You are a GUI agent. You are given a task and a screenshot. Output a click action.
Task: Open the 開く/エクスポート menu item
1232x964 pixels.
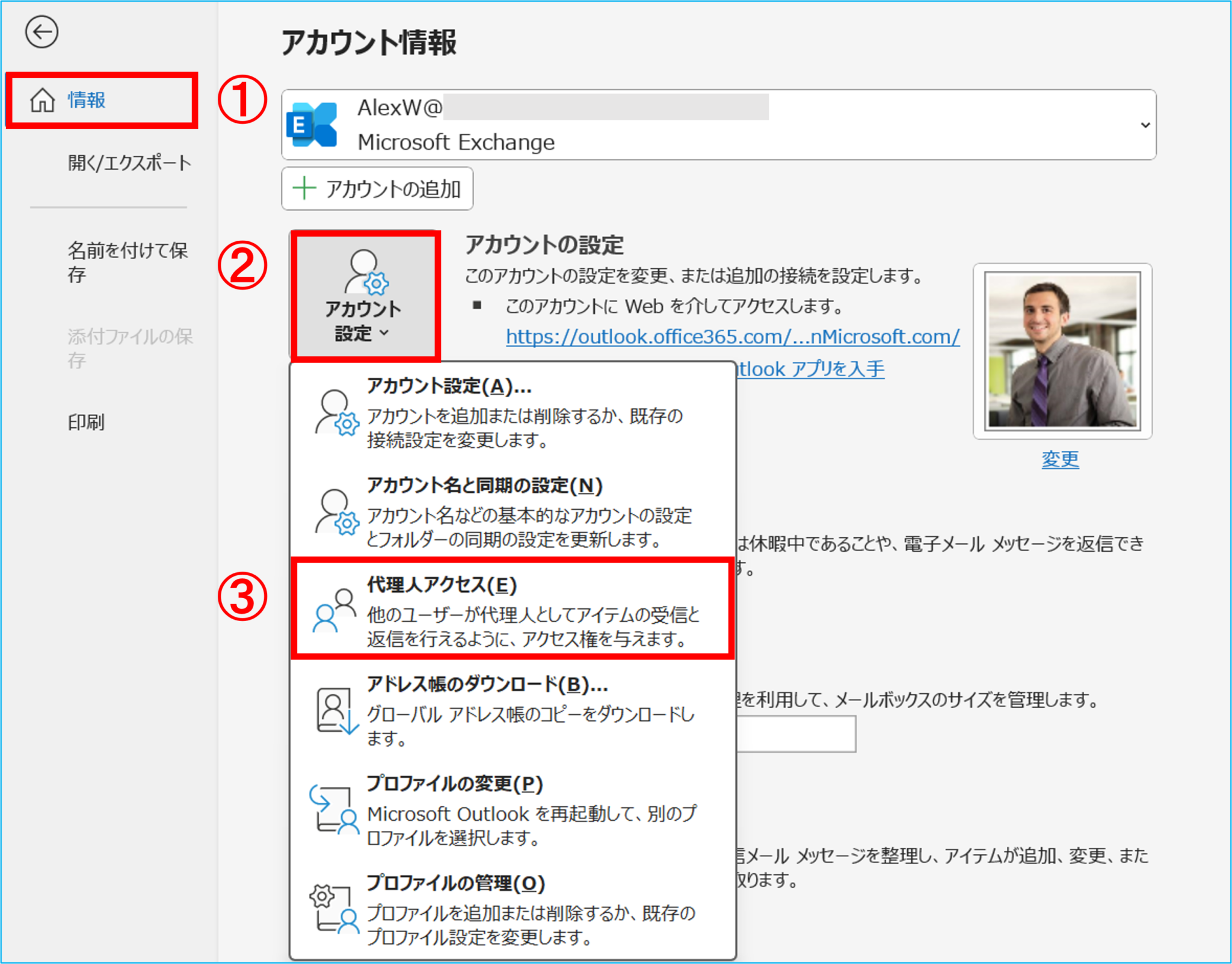coord(129,162)
